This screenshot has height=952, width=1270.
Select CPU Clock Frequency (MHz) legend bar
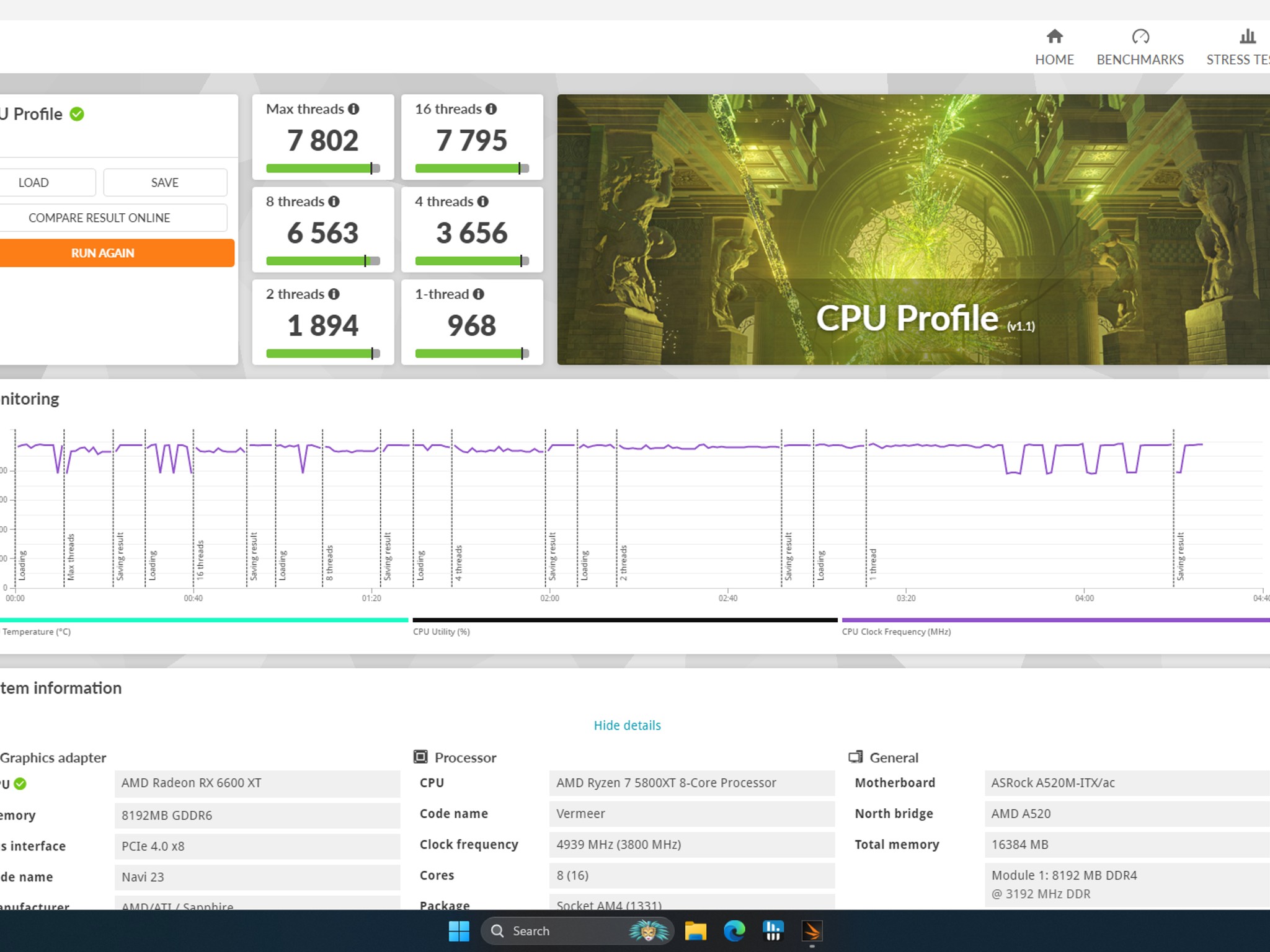(x=1055, y=620)
